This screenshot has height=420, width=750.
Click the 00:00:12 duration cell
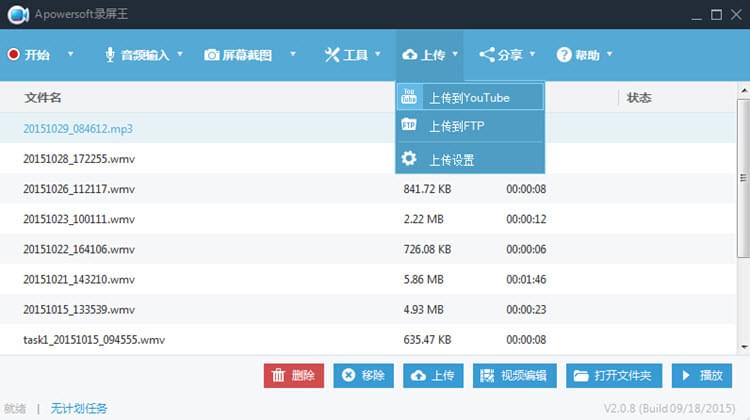pyautogui.click(x=526, y=219)
